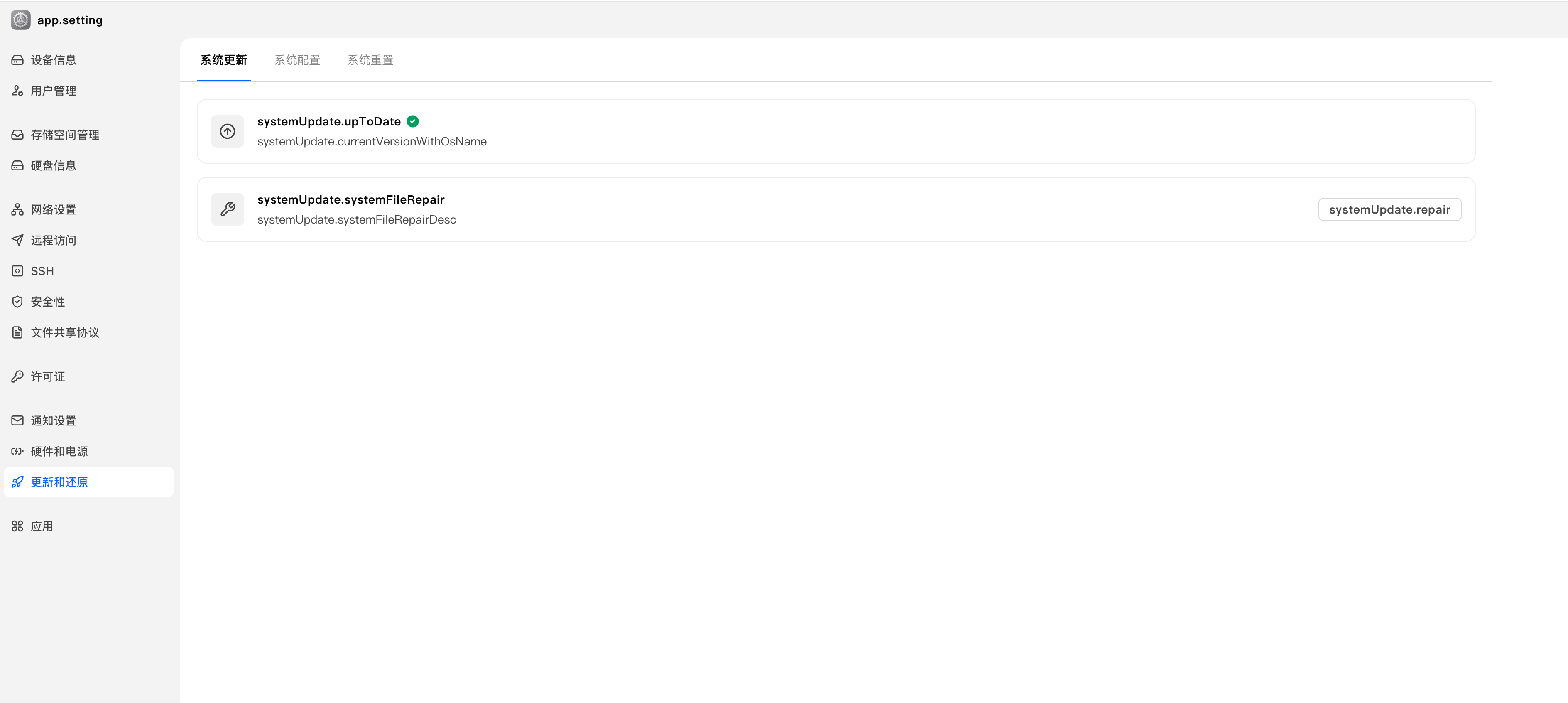Click the wrench icon for system file repair

(x=228, y=209)
